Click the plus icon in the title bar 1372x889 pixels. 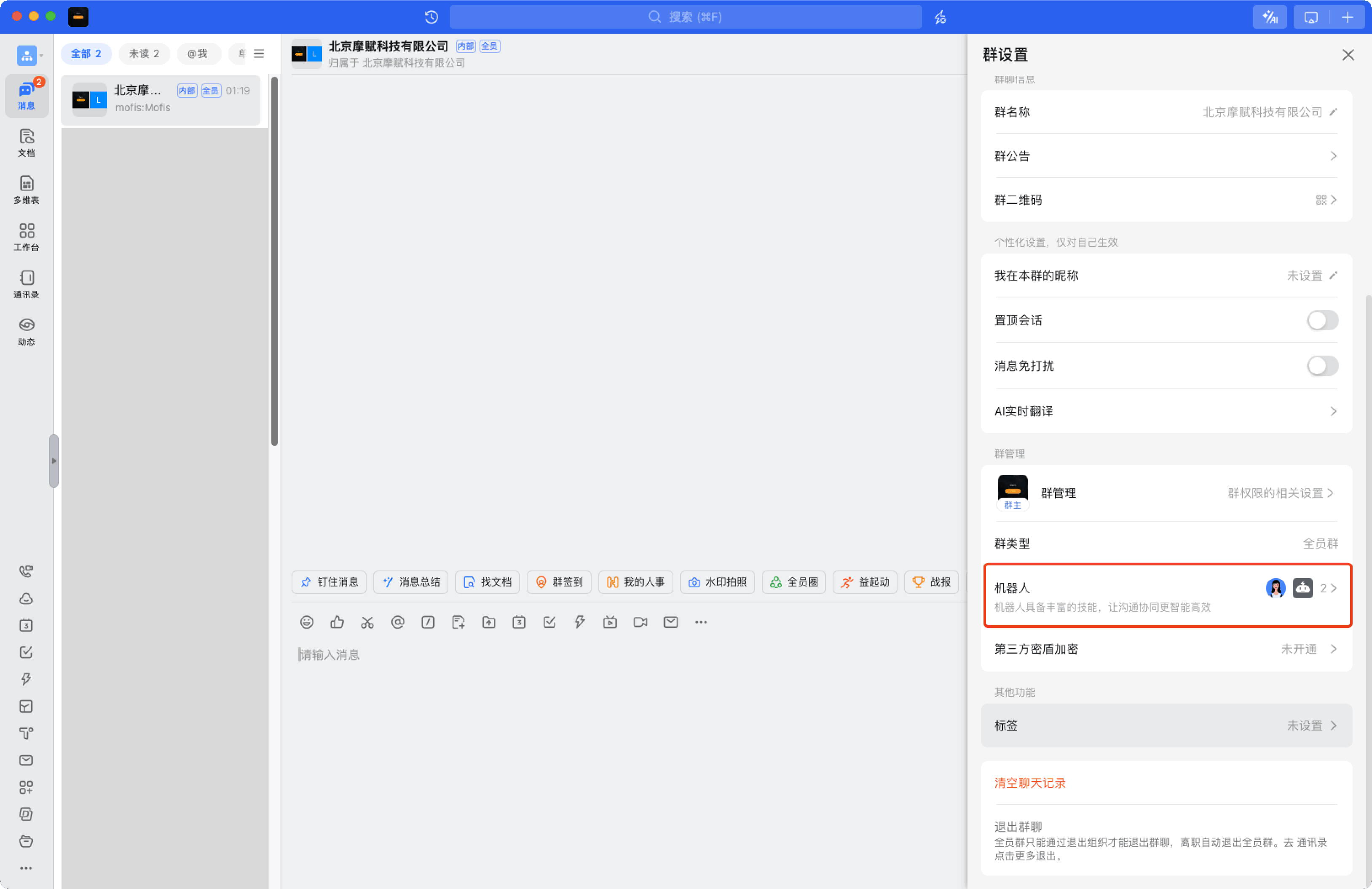[x=1347, y=17]
